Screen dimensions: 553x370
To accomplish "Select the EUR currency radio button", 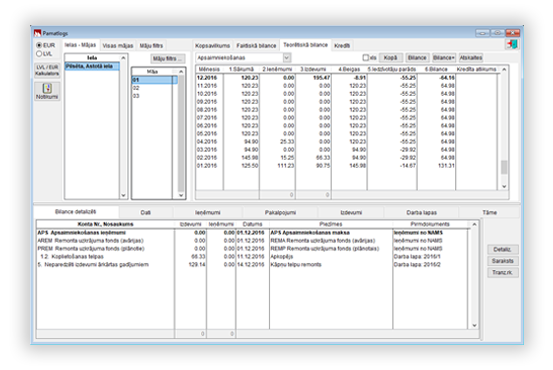I will tap(39, 46).
